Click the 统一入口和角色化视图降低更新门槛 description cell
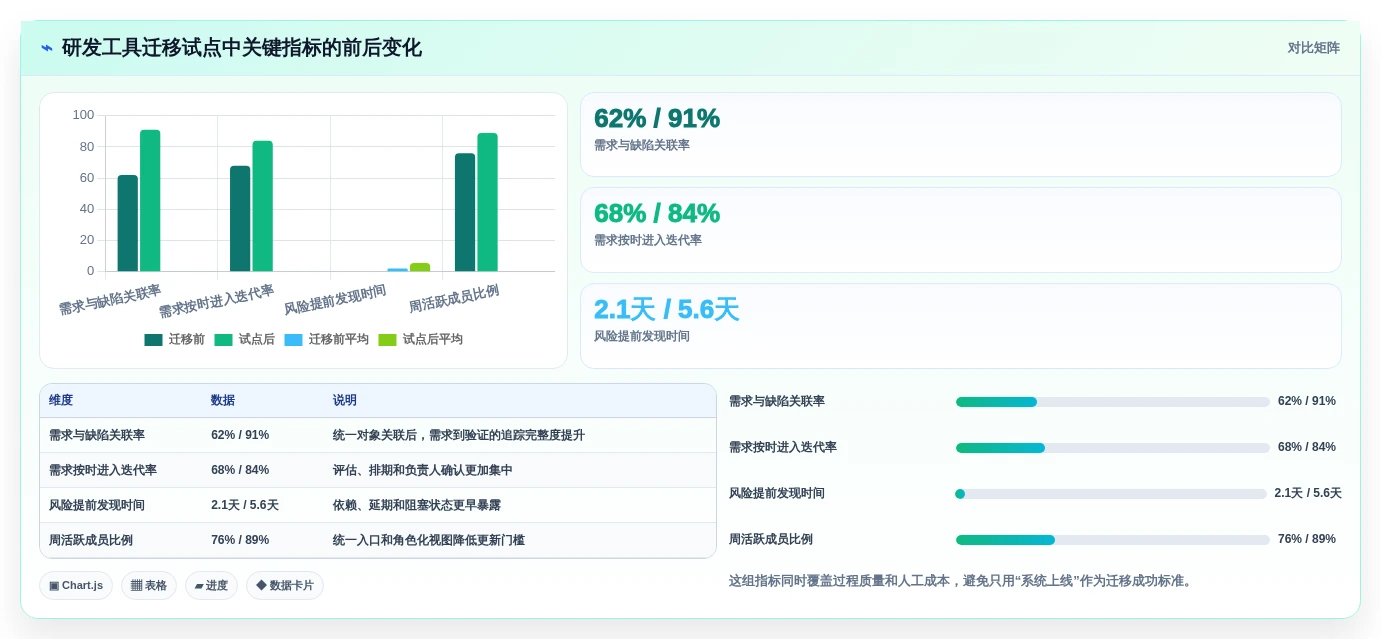The height and width of the screenshot is (639, 1381). [519, 540]
